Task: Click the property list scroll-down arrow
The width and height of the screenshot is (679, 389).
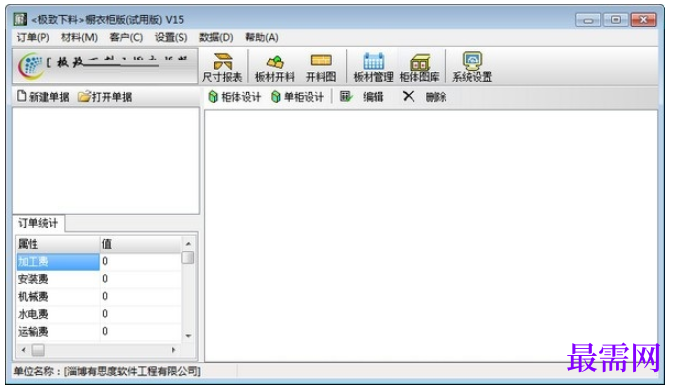Action: coord(188,336)
